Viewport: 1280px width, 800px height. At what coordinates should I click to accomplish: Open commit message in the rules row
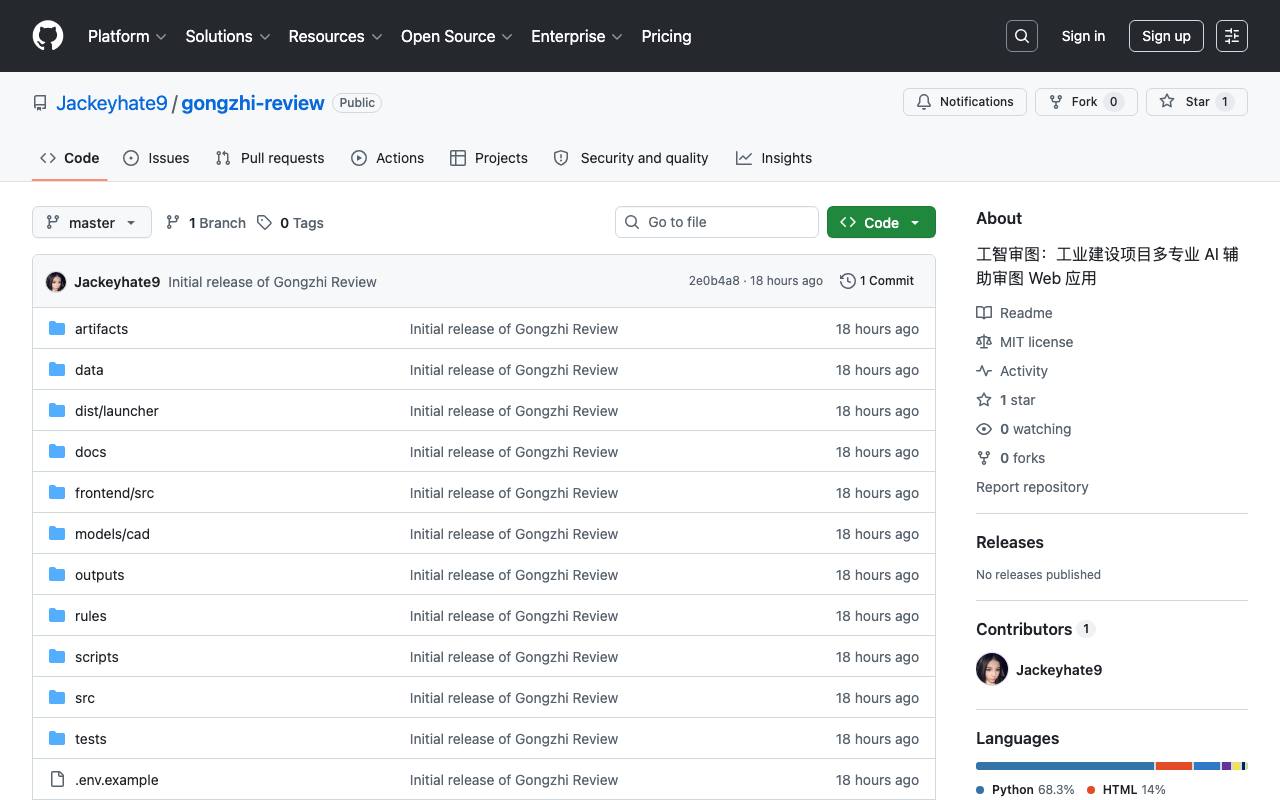514,616
